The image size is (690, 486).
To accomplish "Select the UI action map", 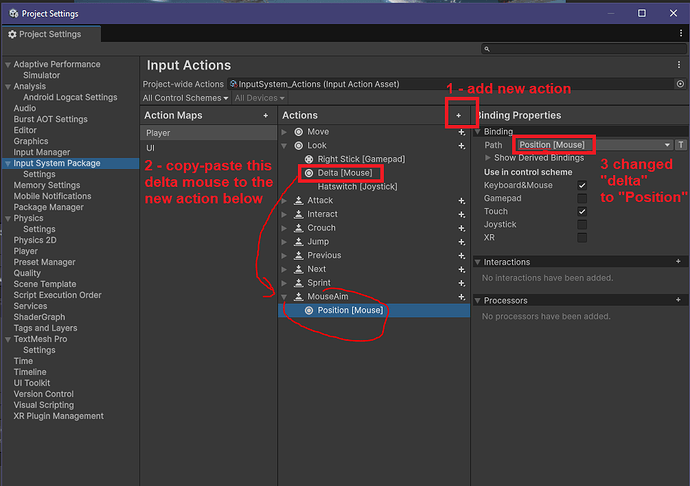I will click(x=151, y=147).
